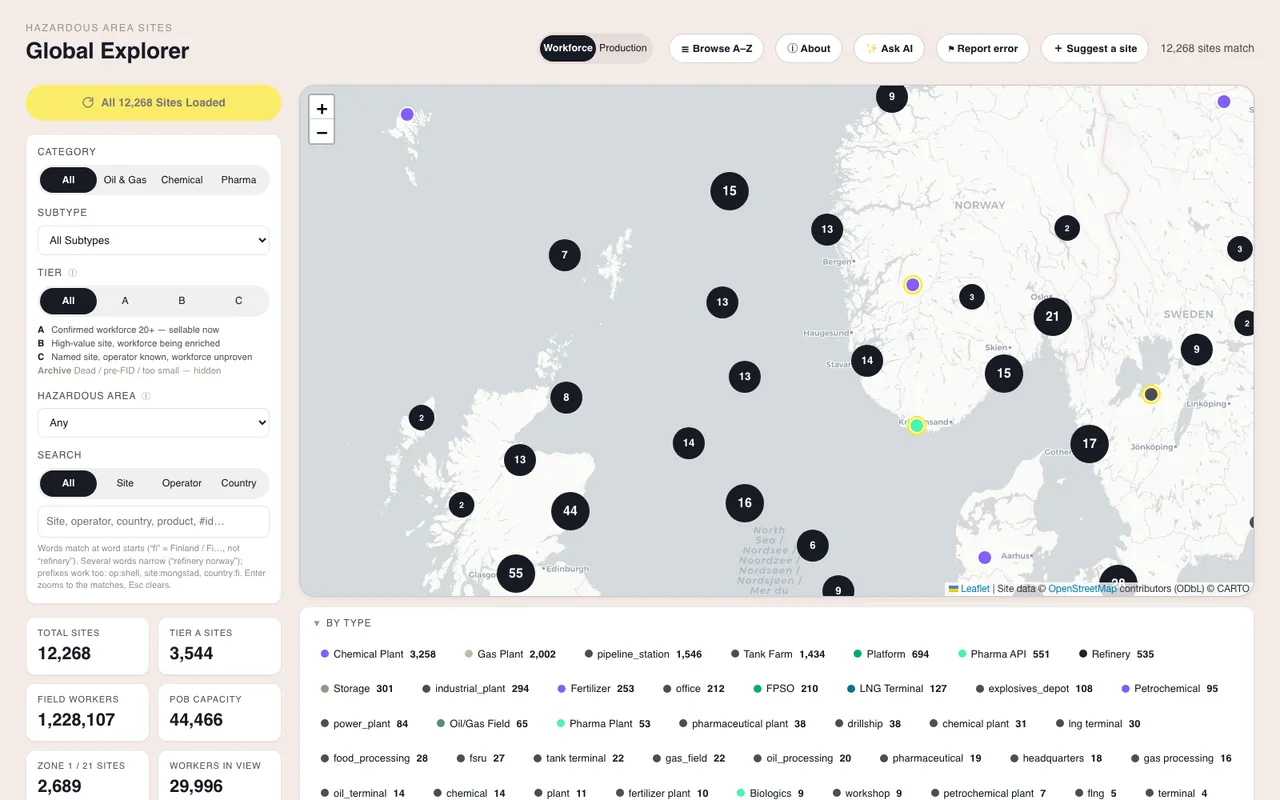Open the cluster marker showing 7 sites
1280x800 pixels.
point(565,255)
